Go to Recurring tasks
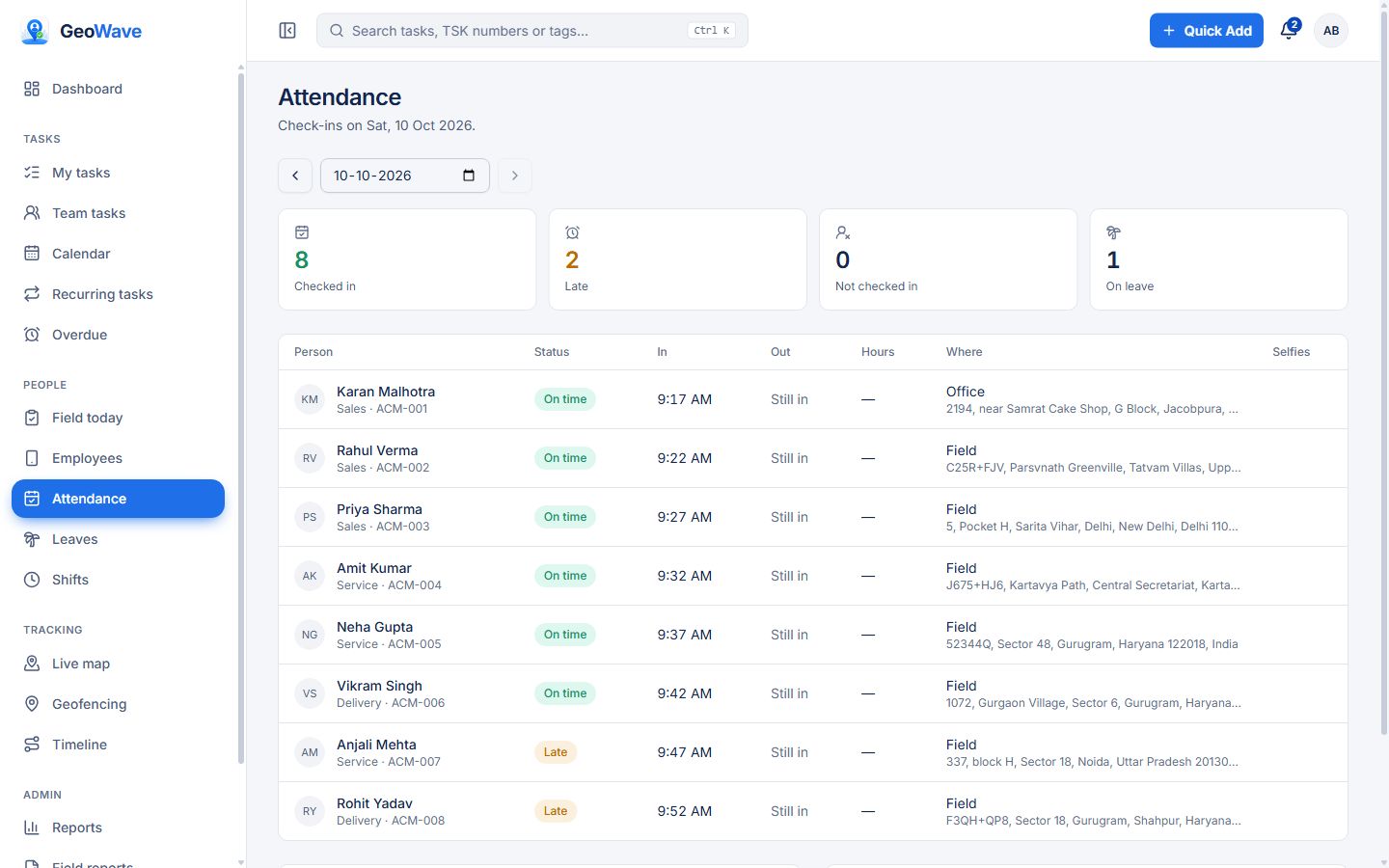The width and height of the screenshot is (1389, 868). pos(118,294)
